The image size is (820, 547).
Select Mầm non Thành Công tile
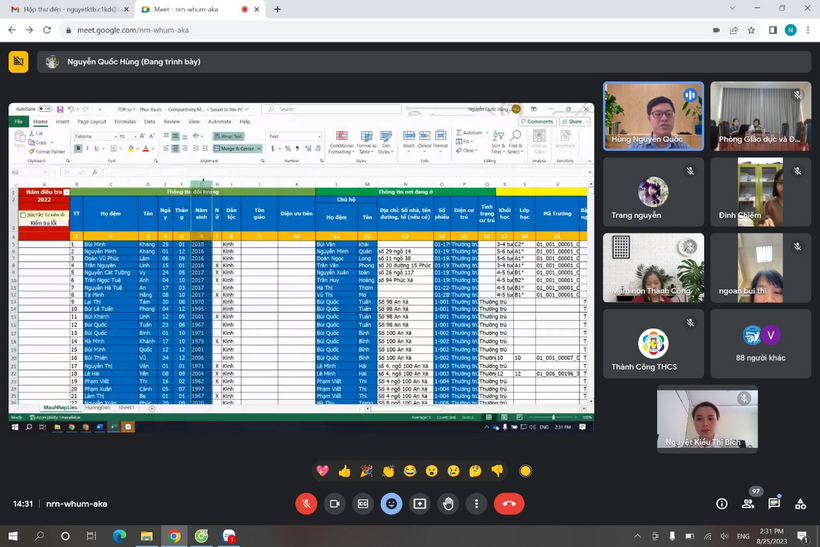tap(653, 268)
